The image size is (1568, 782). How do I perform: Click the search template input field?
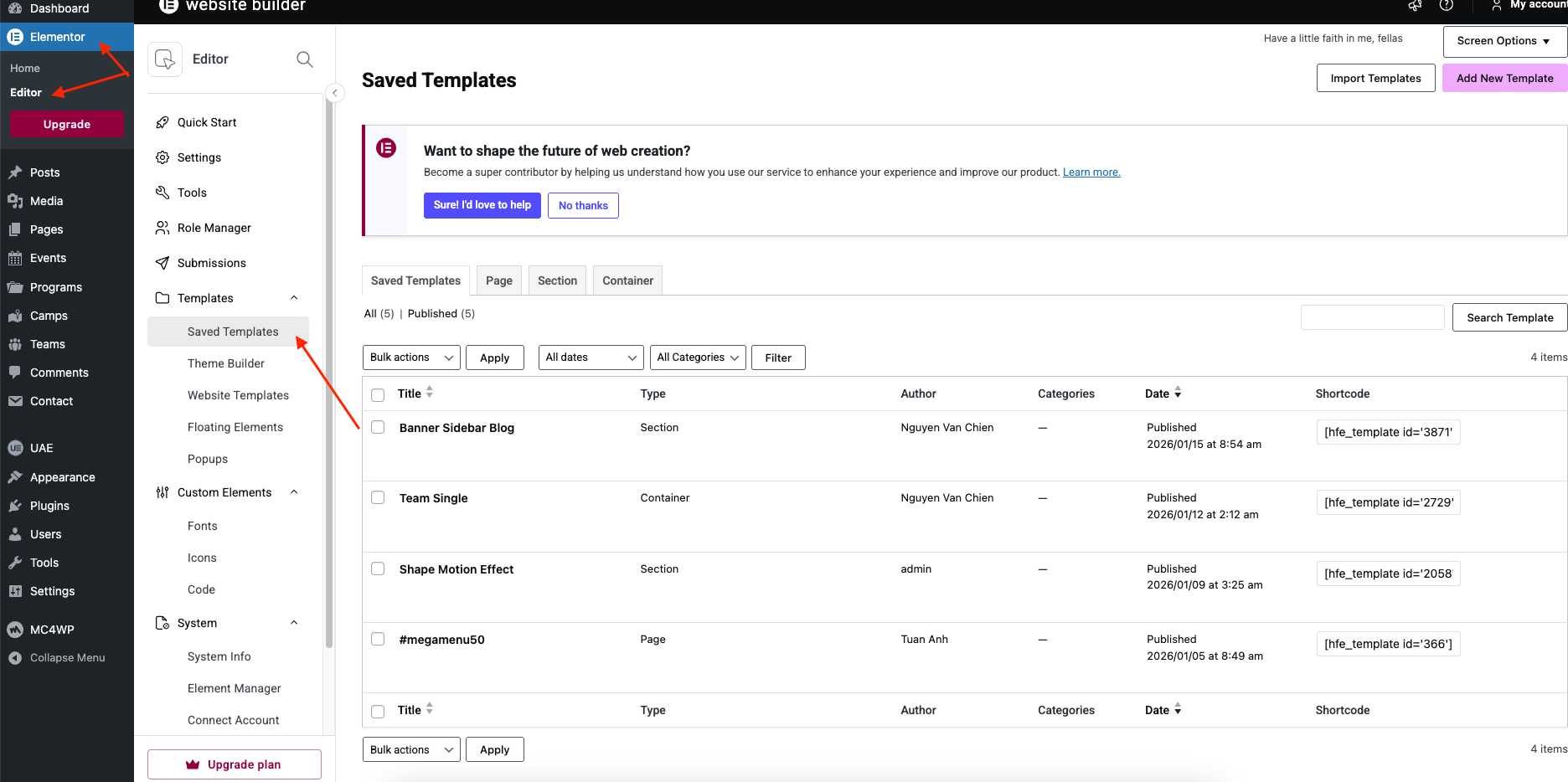coord(1372,317)
